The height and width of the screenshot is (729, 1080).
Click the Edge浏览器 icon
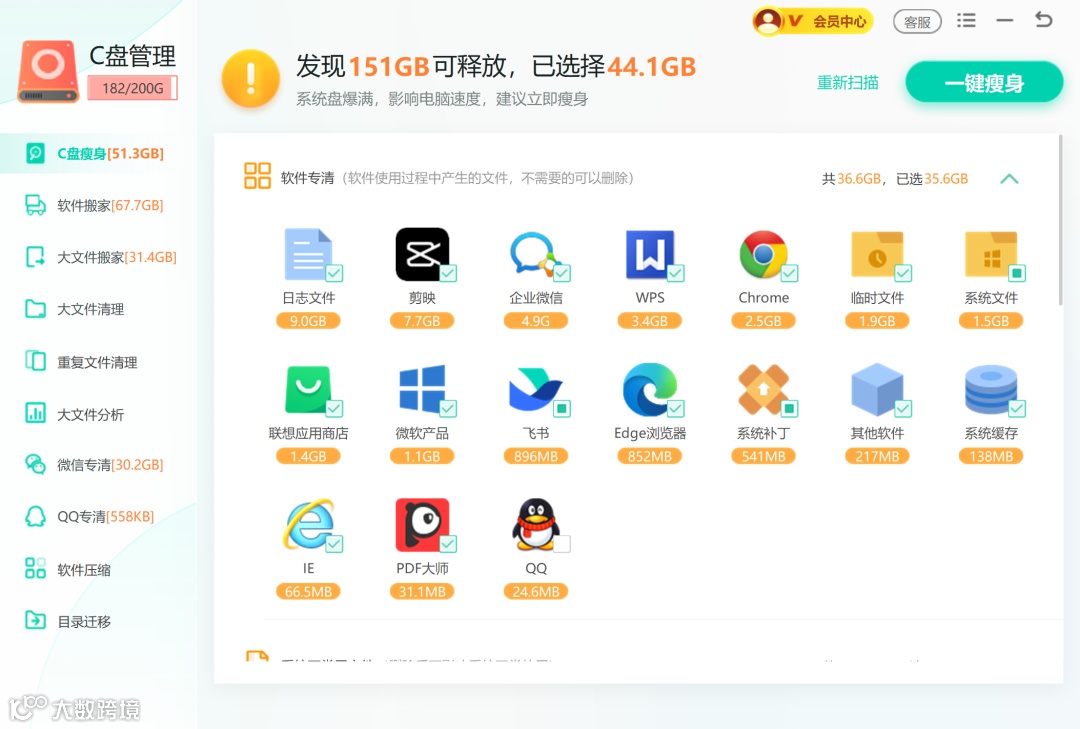[650, 389]
